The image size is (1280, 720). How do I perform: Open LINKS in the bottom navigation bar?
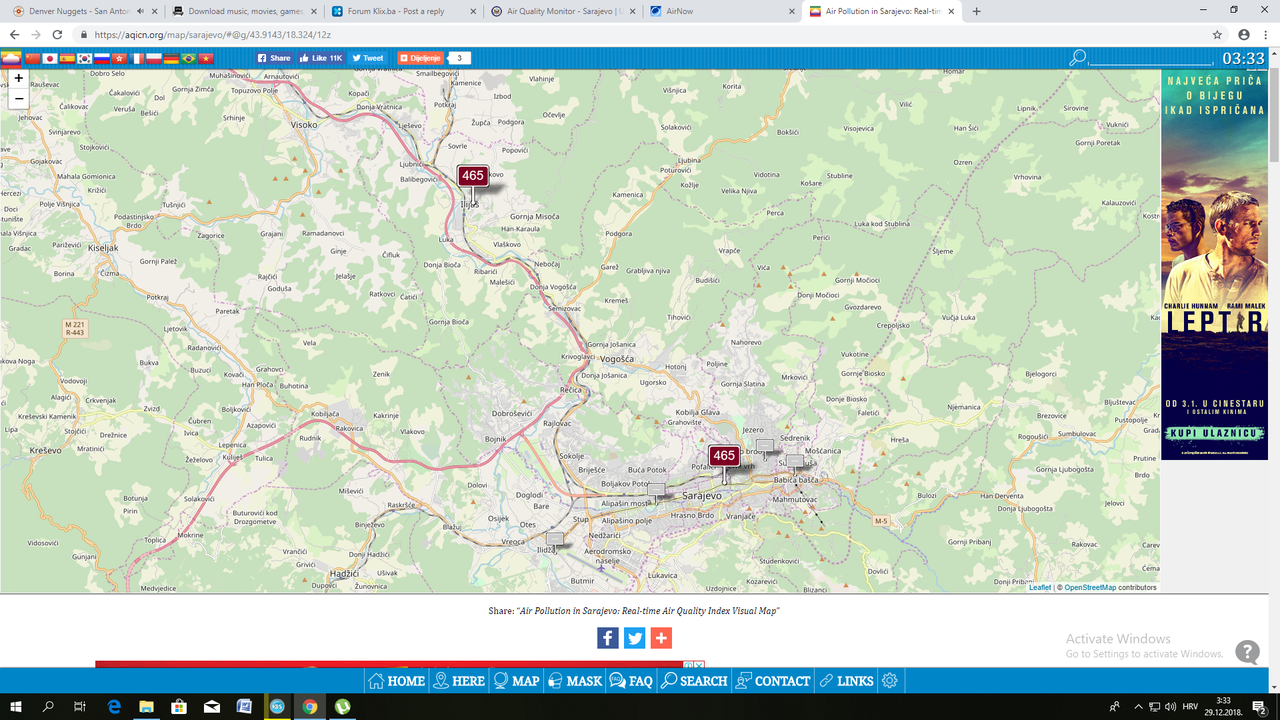tap(845, 681)
